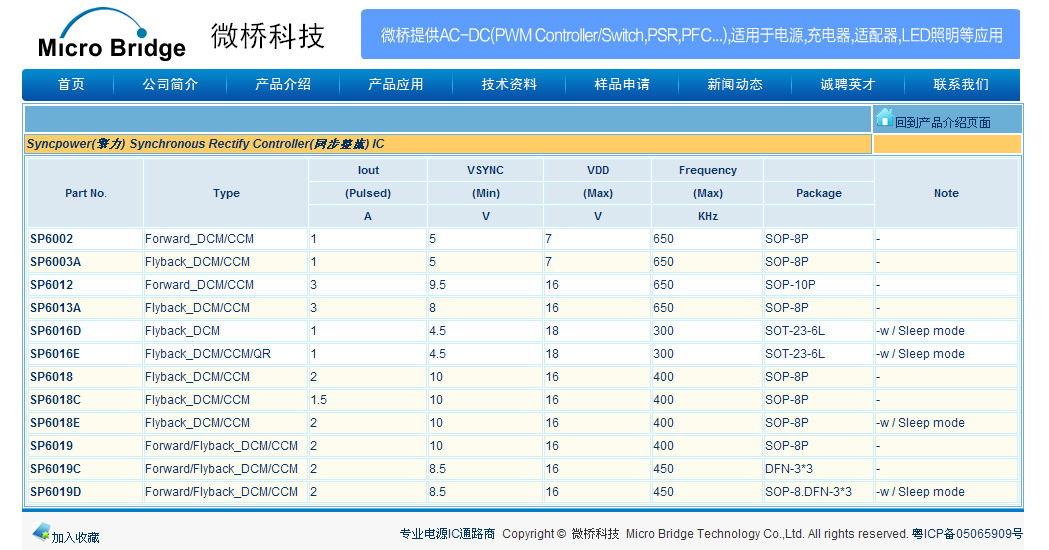Click the 加入收藏 link
This screenshot has width=1049, height=550.
click(x=76, y=537)
